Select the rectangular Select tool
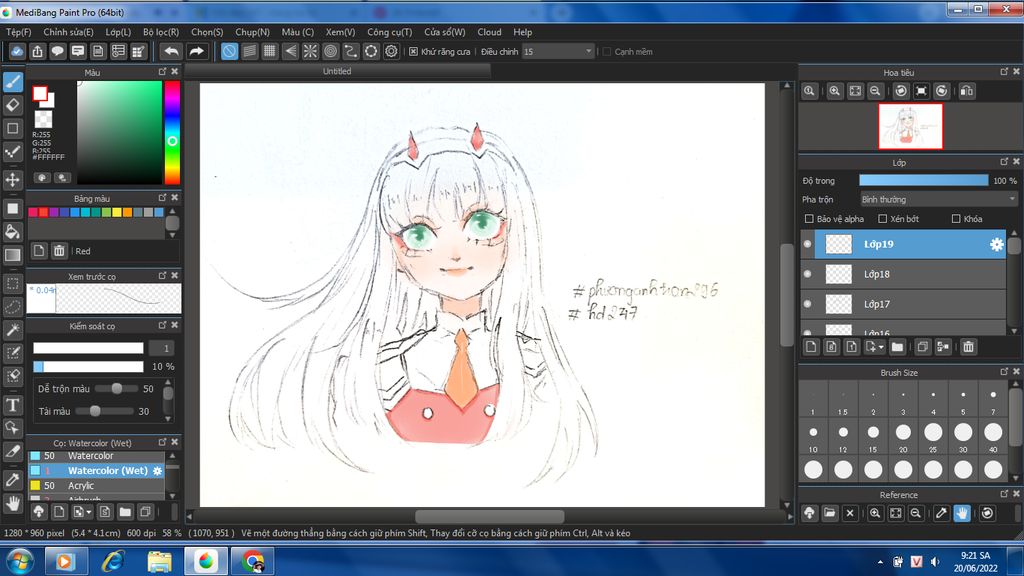1024x576 pixels. pos(13,283)
